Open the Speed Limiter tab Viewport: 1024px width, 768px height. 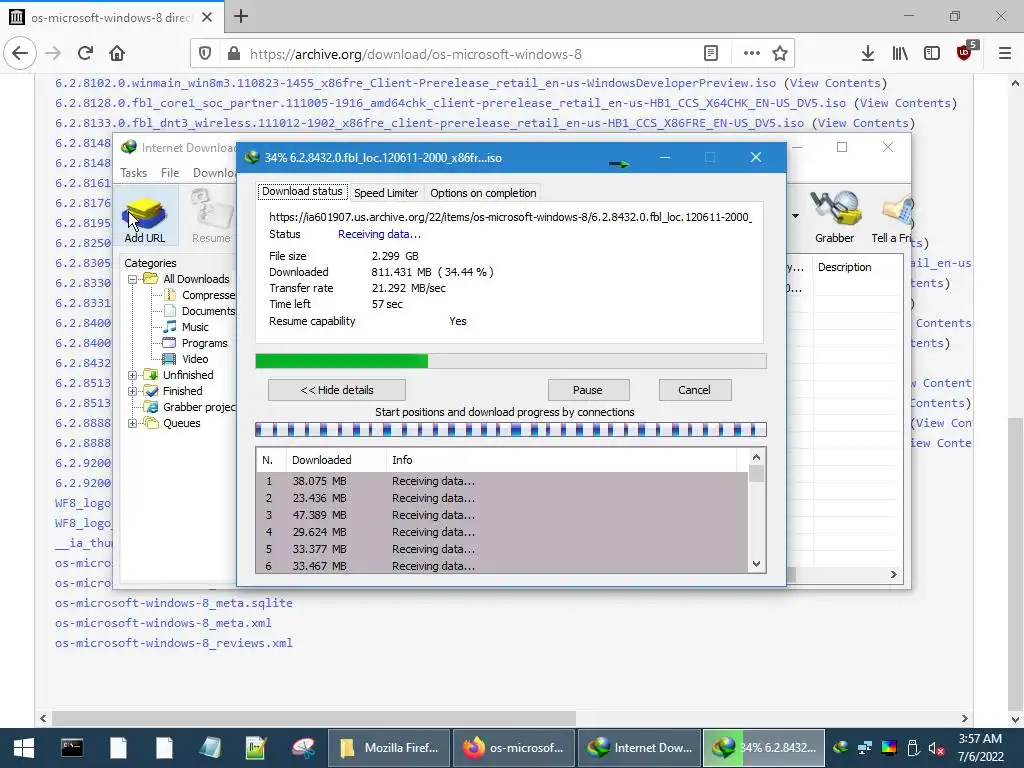tap(386, 193)
